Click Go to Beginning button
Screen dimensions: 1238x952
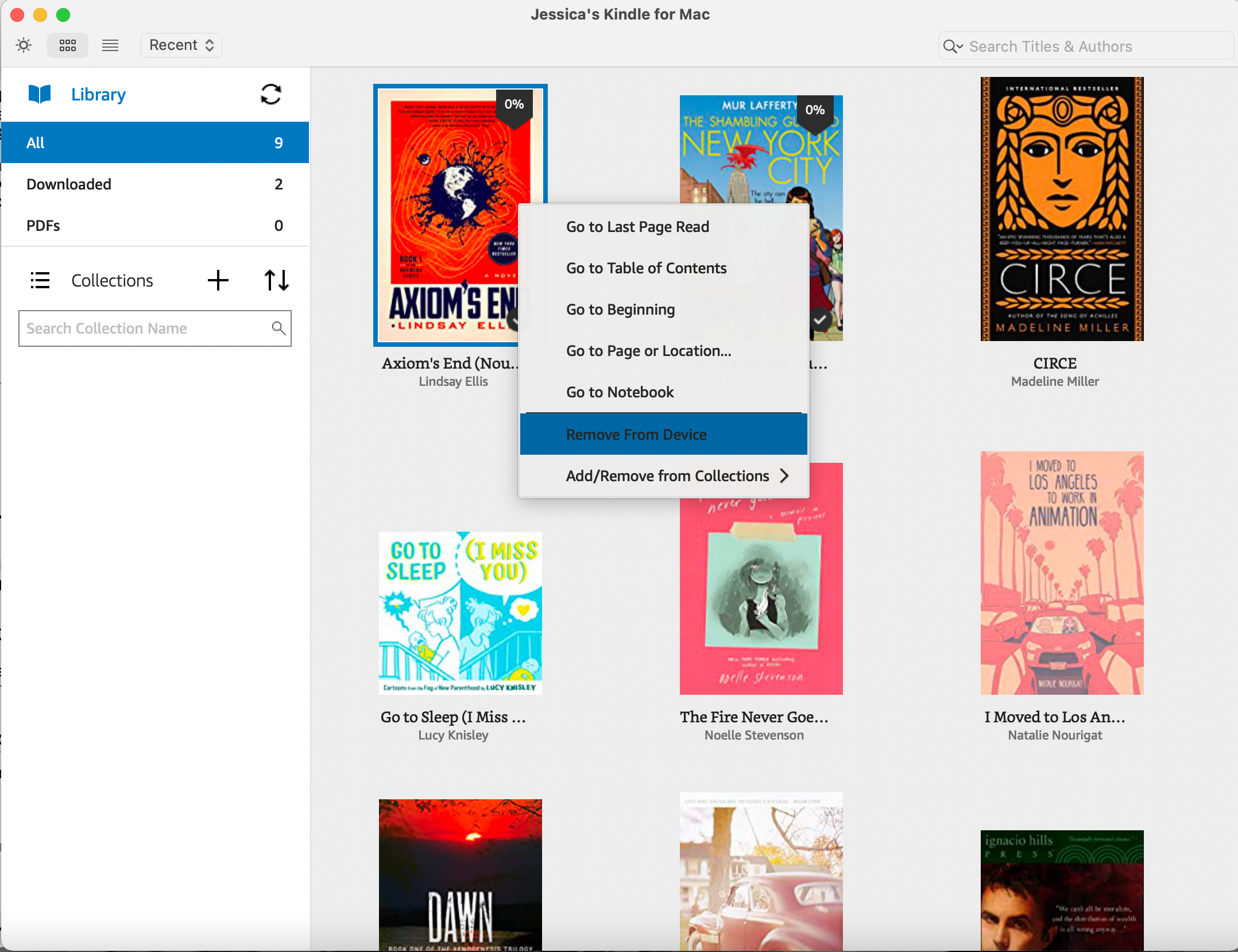click(620, 309)
